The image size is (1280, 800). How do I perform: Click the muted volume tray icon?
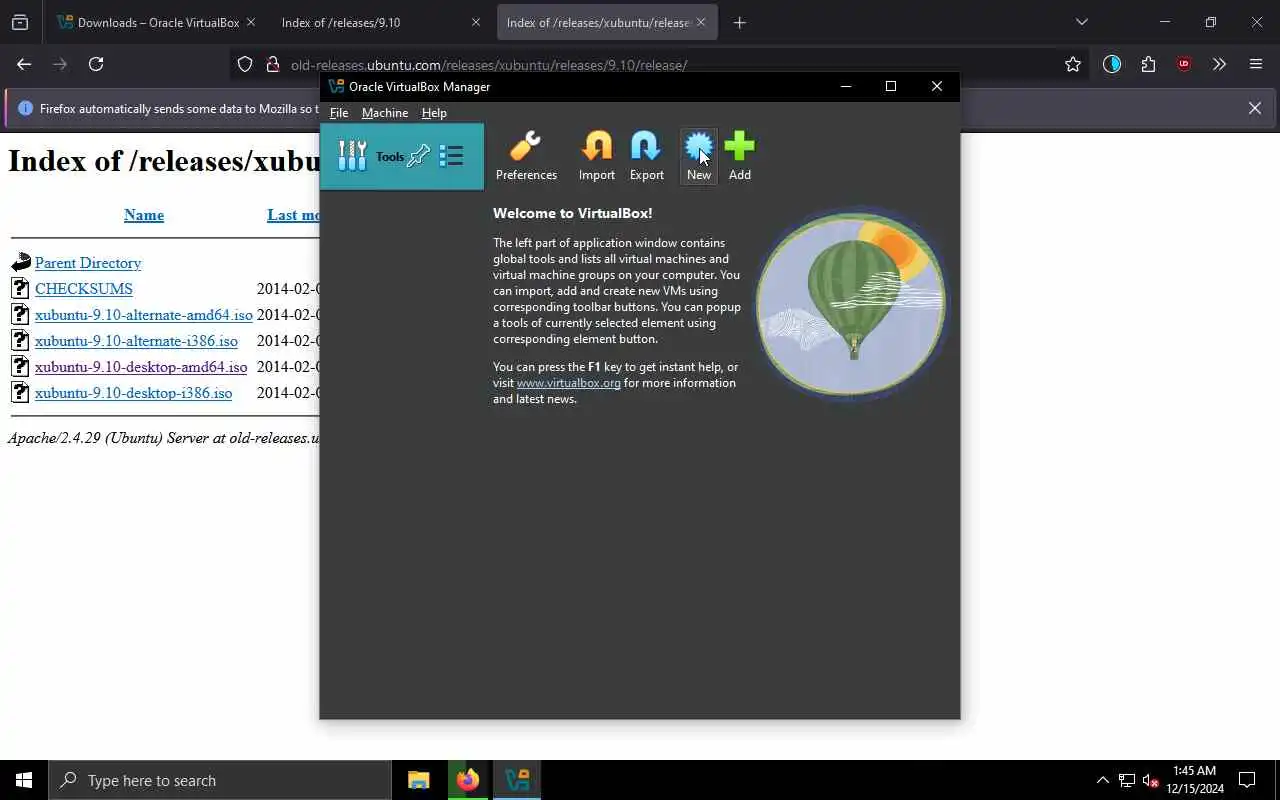[x=1151, y=780]
